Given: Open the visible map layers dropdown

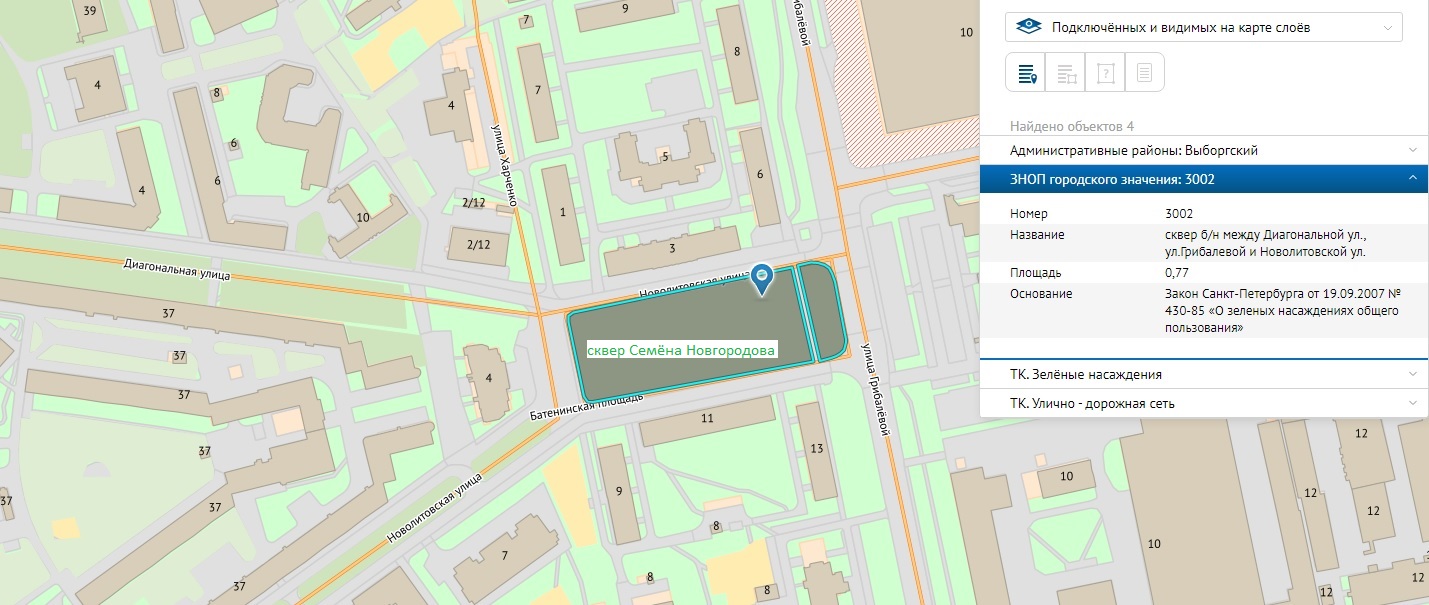Looking at the screenshot, I should pos(1203,27).
